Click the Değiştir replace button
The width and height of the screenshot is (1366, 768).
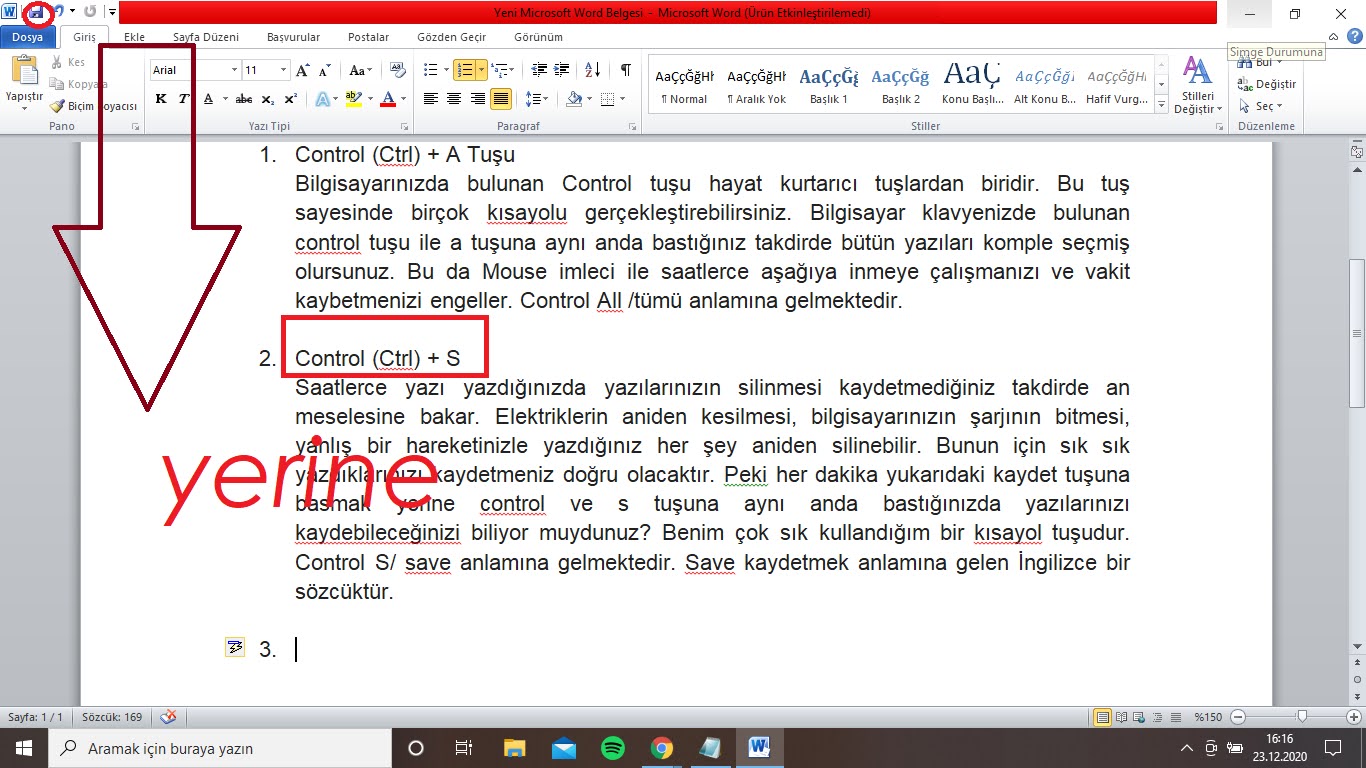point(1266,84)
